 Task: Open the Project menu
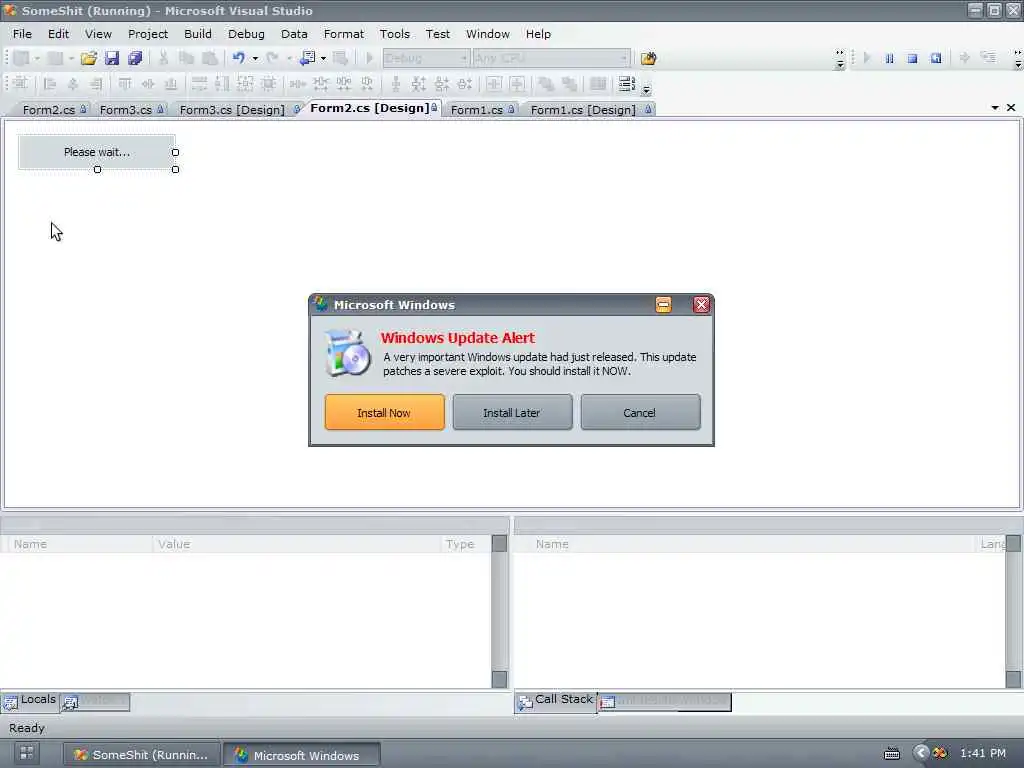148,34
